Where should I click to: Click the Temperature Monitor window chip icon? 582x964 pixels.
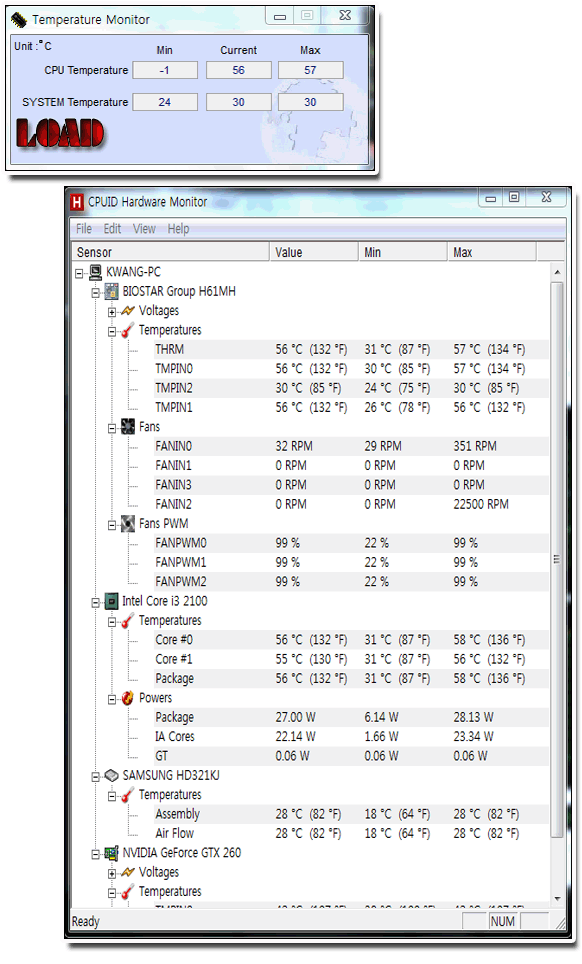(19, 20)
